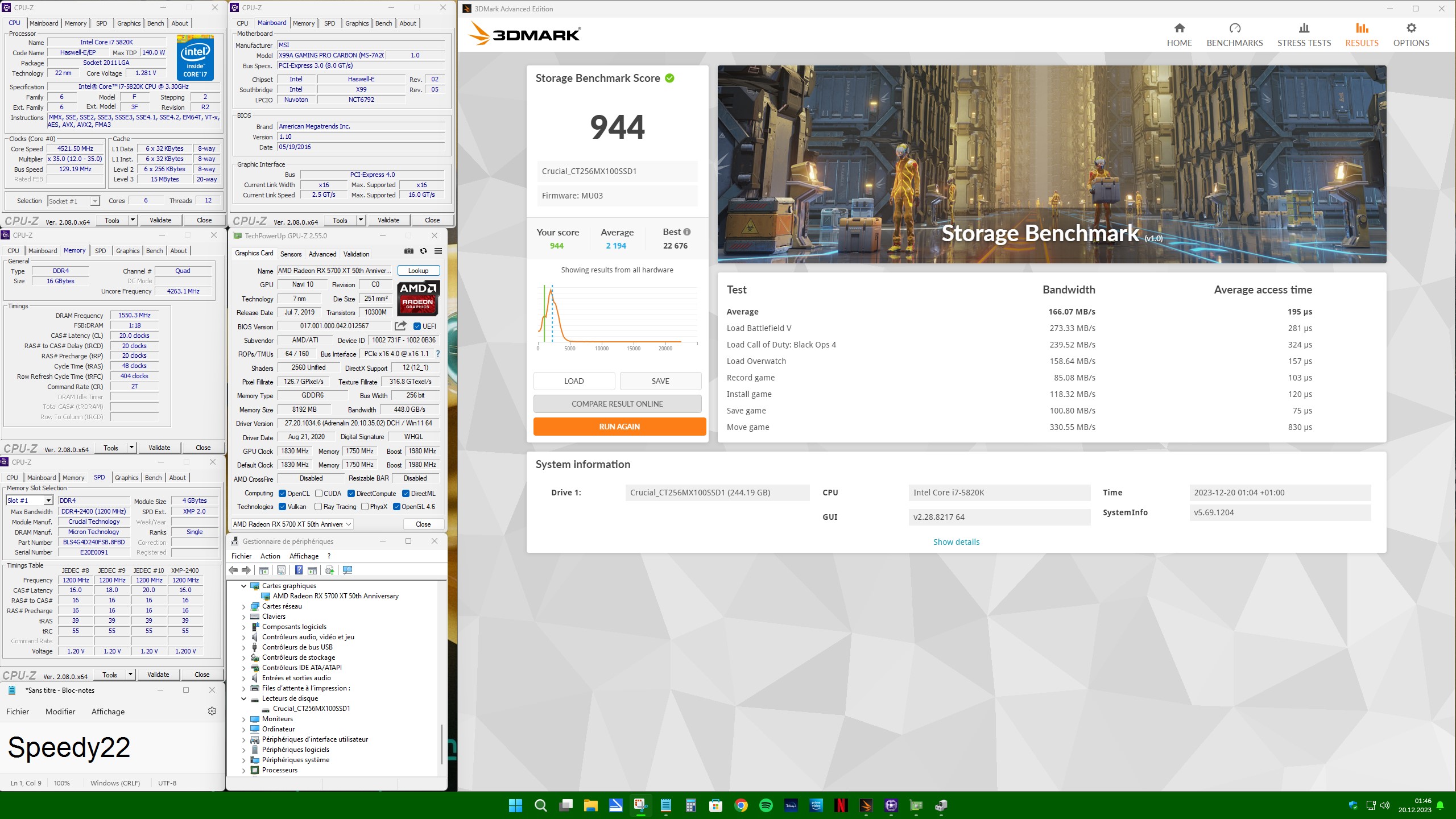Open the Modifier menu in Notepad

point(60,711)
